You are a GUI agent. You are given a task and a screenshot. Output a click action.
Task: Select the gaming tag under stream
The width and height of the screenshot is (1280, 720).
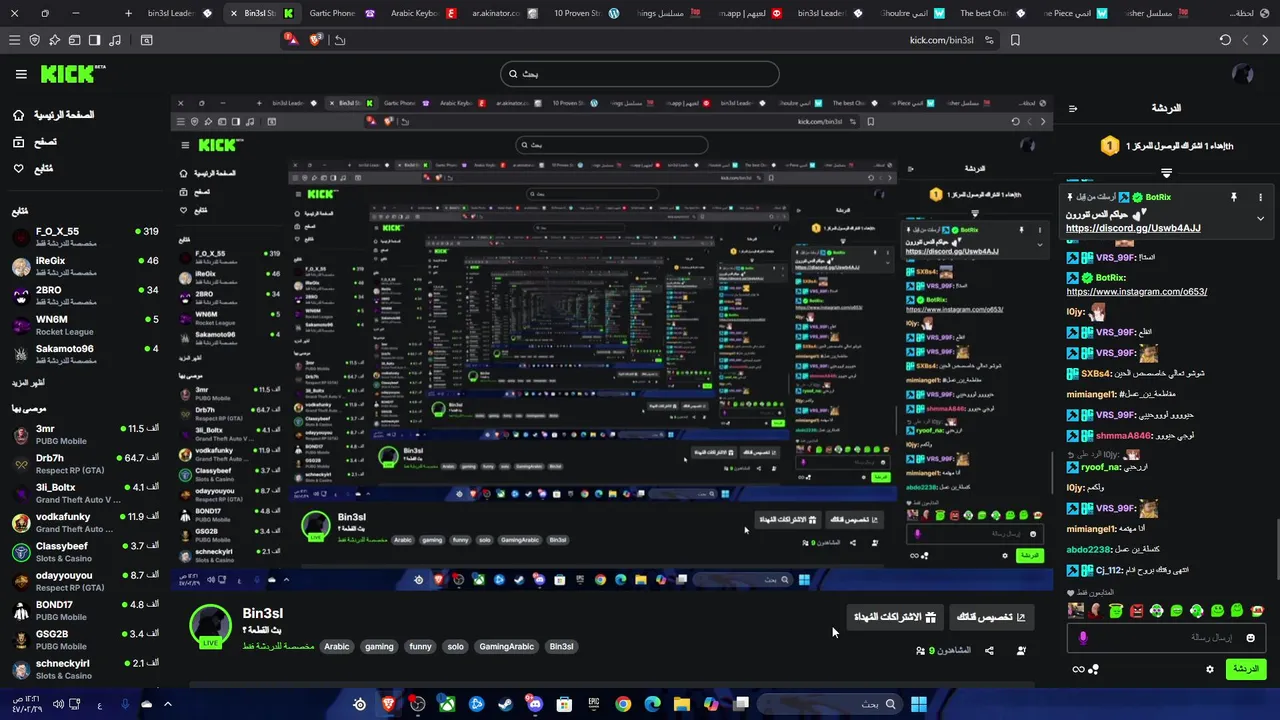(x=379, y=646)
